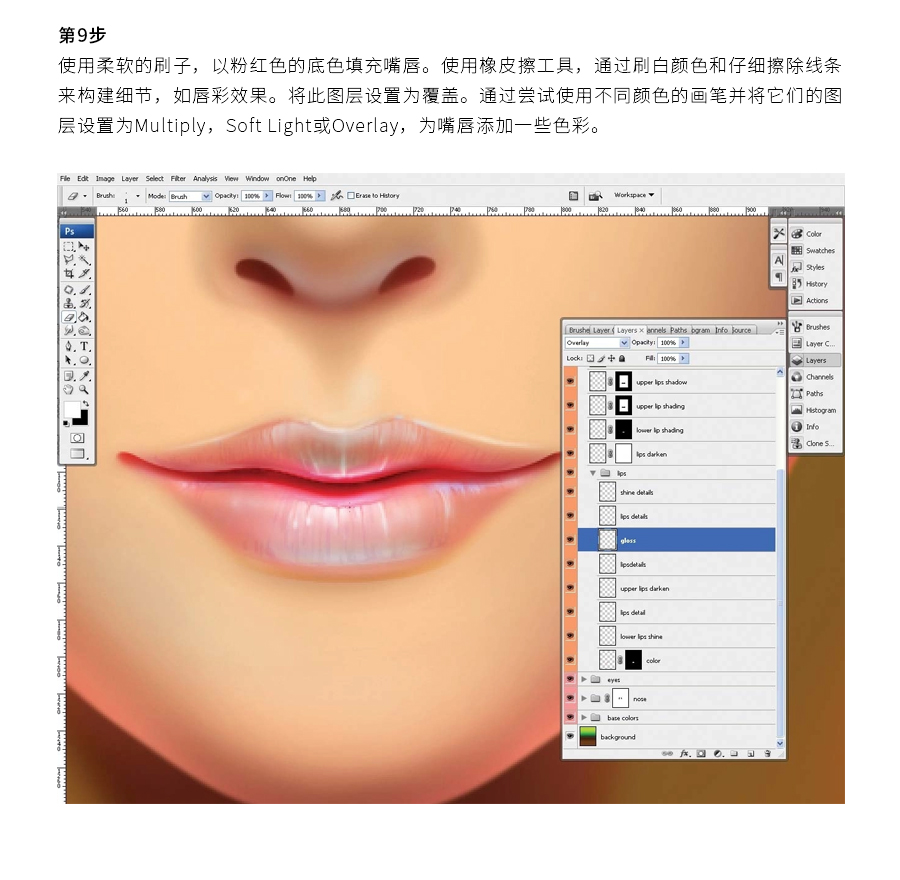Select the Healing Patch tool
This screenshot has width=900, height=880.
[x=69, y=290]
